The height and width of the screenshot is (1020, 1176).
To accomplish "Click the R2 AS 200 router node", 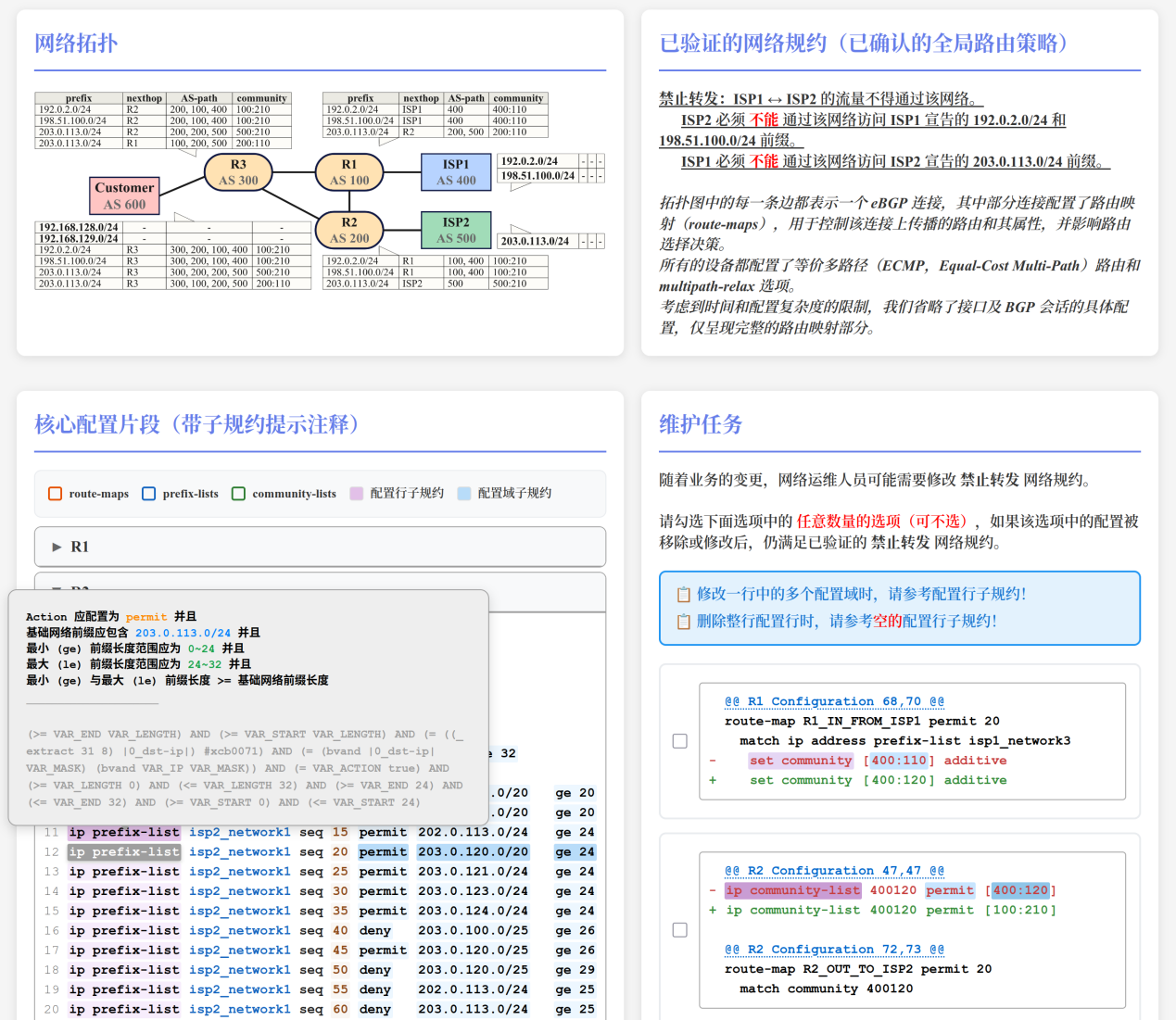I will click(349, 230).
